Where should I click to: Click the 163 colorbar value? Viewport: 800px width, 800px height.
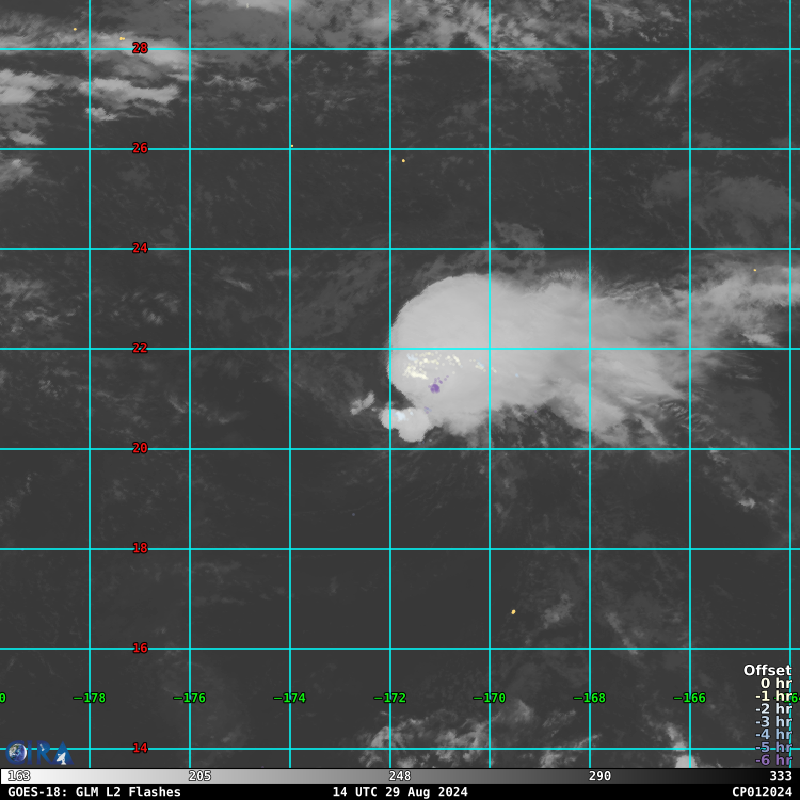click(19, 776)
